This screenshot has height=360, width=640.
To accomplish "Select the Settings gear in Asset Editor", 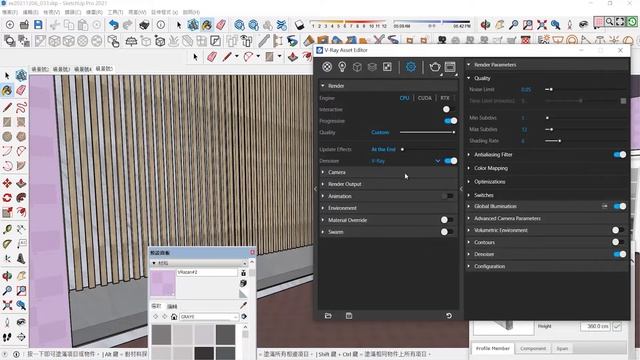I will 411,67.
